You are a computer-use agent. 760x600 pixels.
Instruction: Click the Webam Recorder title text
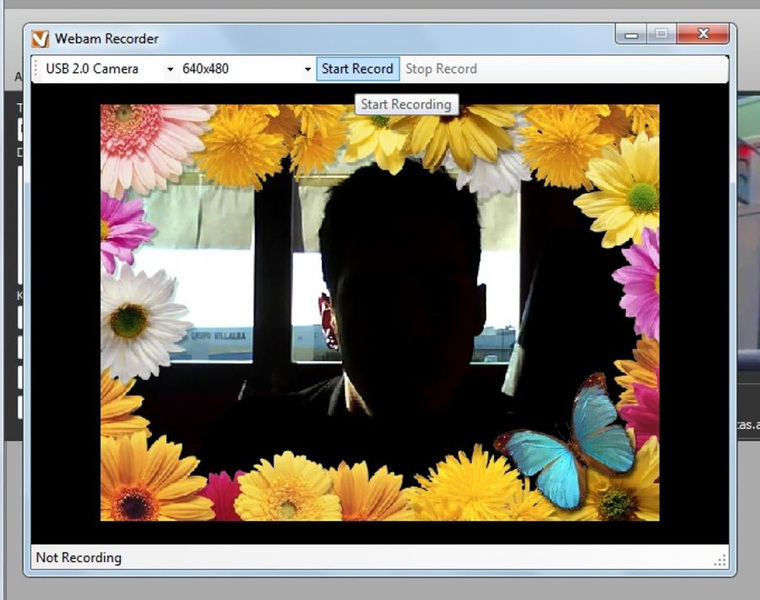107,39
